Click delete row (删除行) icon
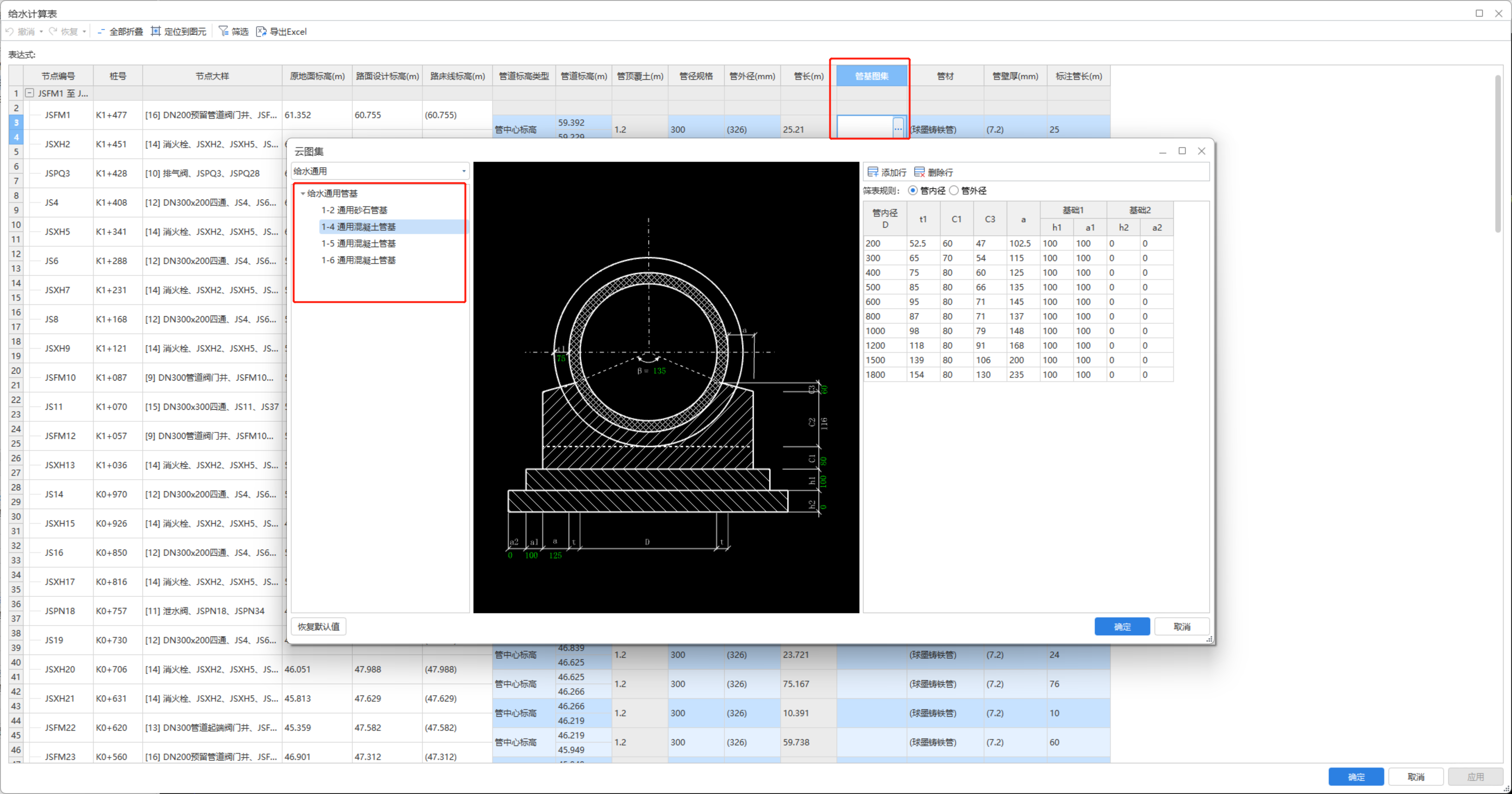This screenshot has width=1512, height=794. click(x=919, y=172)
